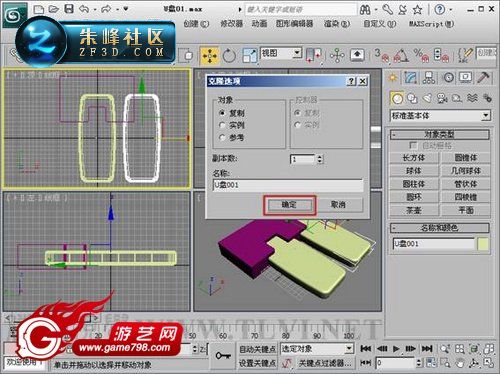The width and height of the screenshot is (500, 374).
Task: Redo the action with the arrow icon
Action: tap(106, 9)
